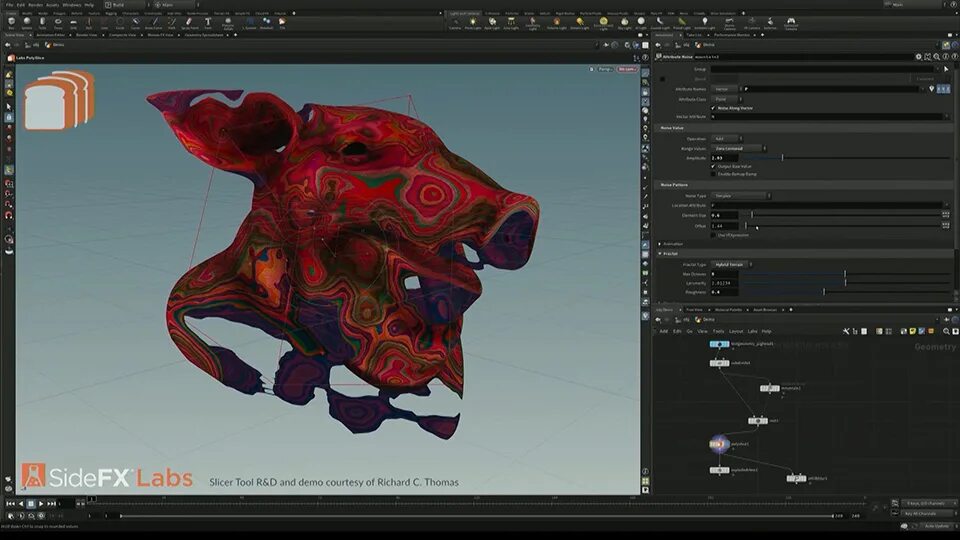
Task: Add an Area Light from shelf
Action: [511, 23]
